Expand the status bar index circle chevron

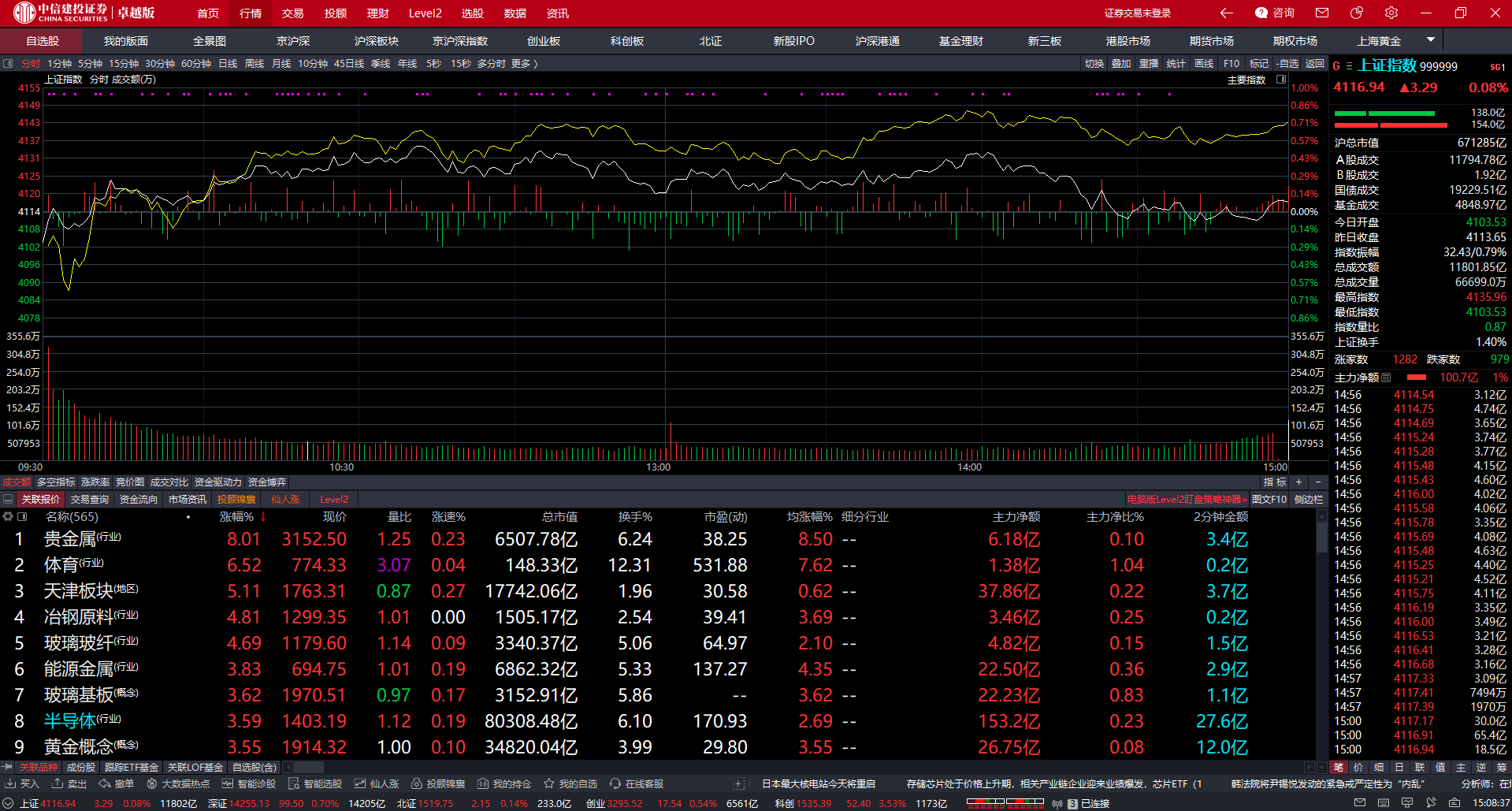[9, 803]
